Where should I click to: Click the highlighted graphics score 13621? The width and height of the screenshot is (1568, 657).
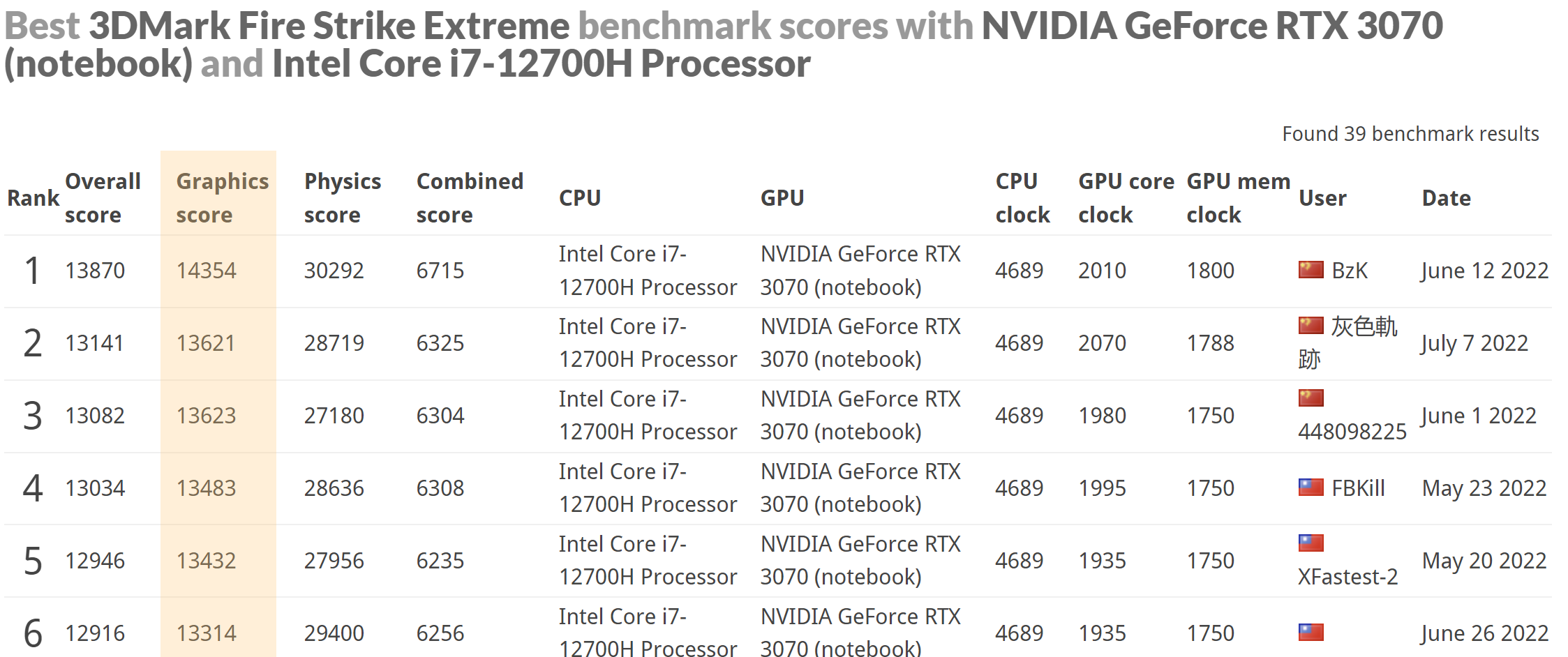click(x=206, y=343)
